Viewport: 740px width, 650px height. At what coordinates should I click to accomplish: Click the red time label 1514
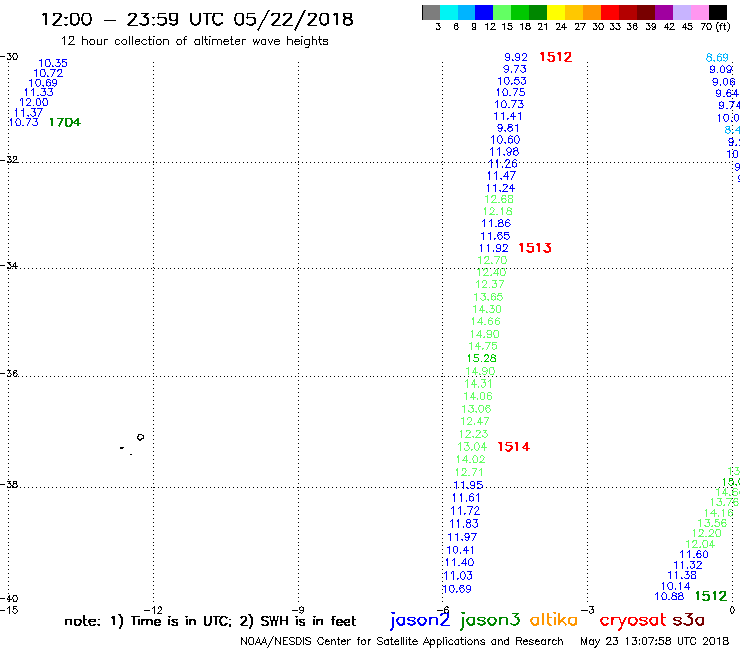513,447
